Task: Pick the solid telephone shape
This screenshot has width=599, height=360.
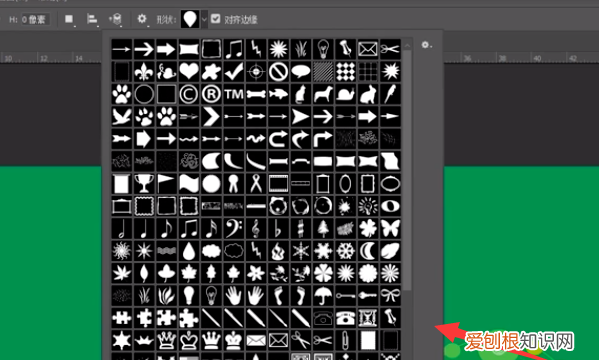Action: tap(345, 318)
